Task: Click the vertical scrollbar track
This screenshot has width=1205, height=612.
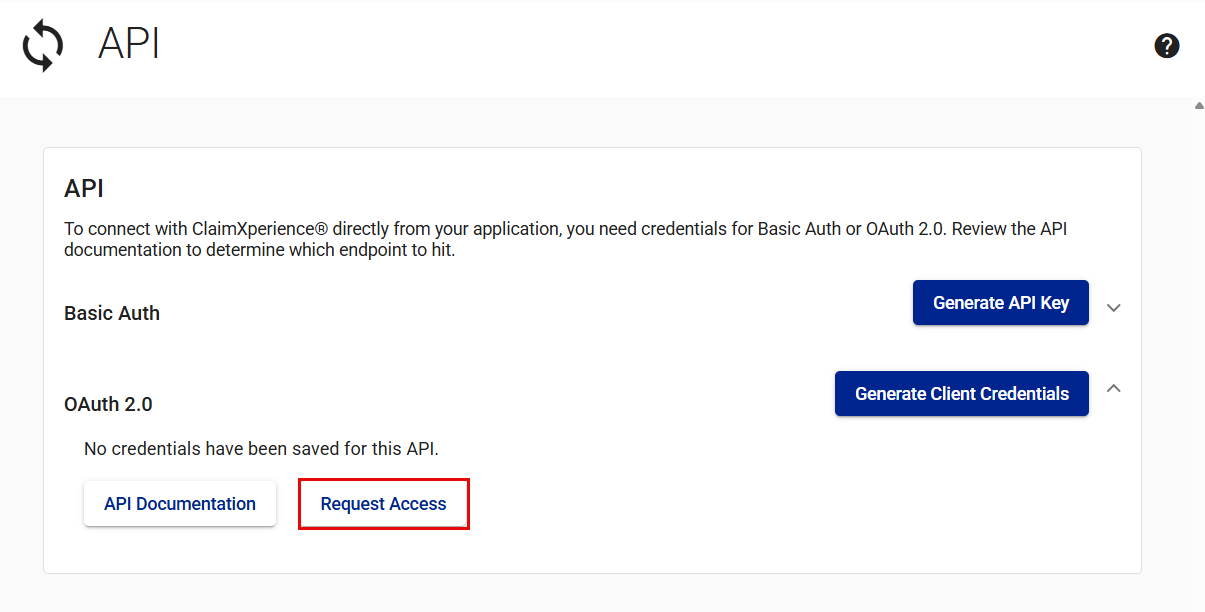Action: tap(1198, 350)
